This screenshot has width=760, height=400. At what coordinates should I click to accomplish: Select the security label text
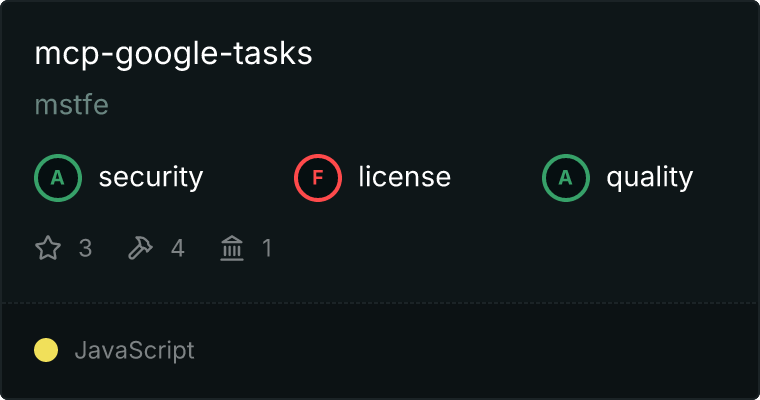150,178
